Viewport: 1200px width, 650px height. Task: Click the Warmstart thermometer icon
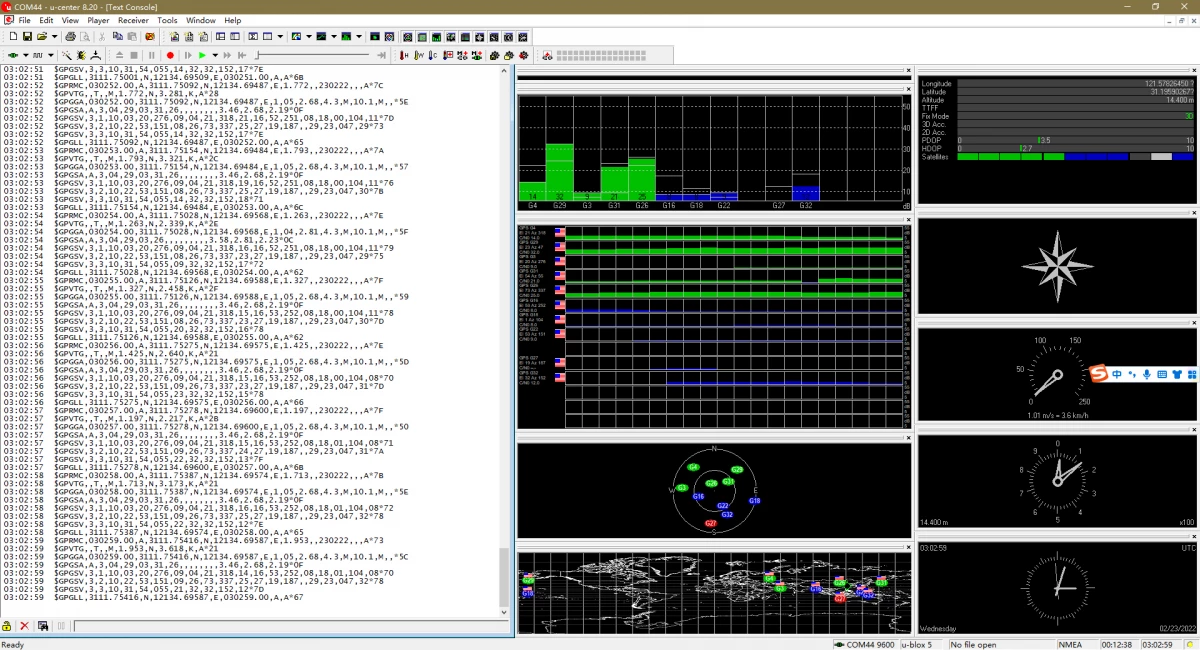click(x=419, y=55)
